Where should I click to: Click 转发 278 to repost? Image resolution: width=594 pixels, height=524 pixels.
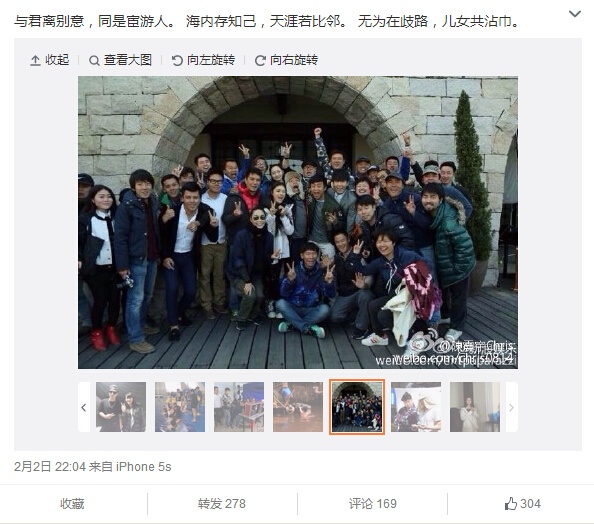[x=222, y=504]
